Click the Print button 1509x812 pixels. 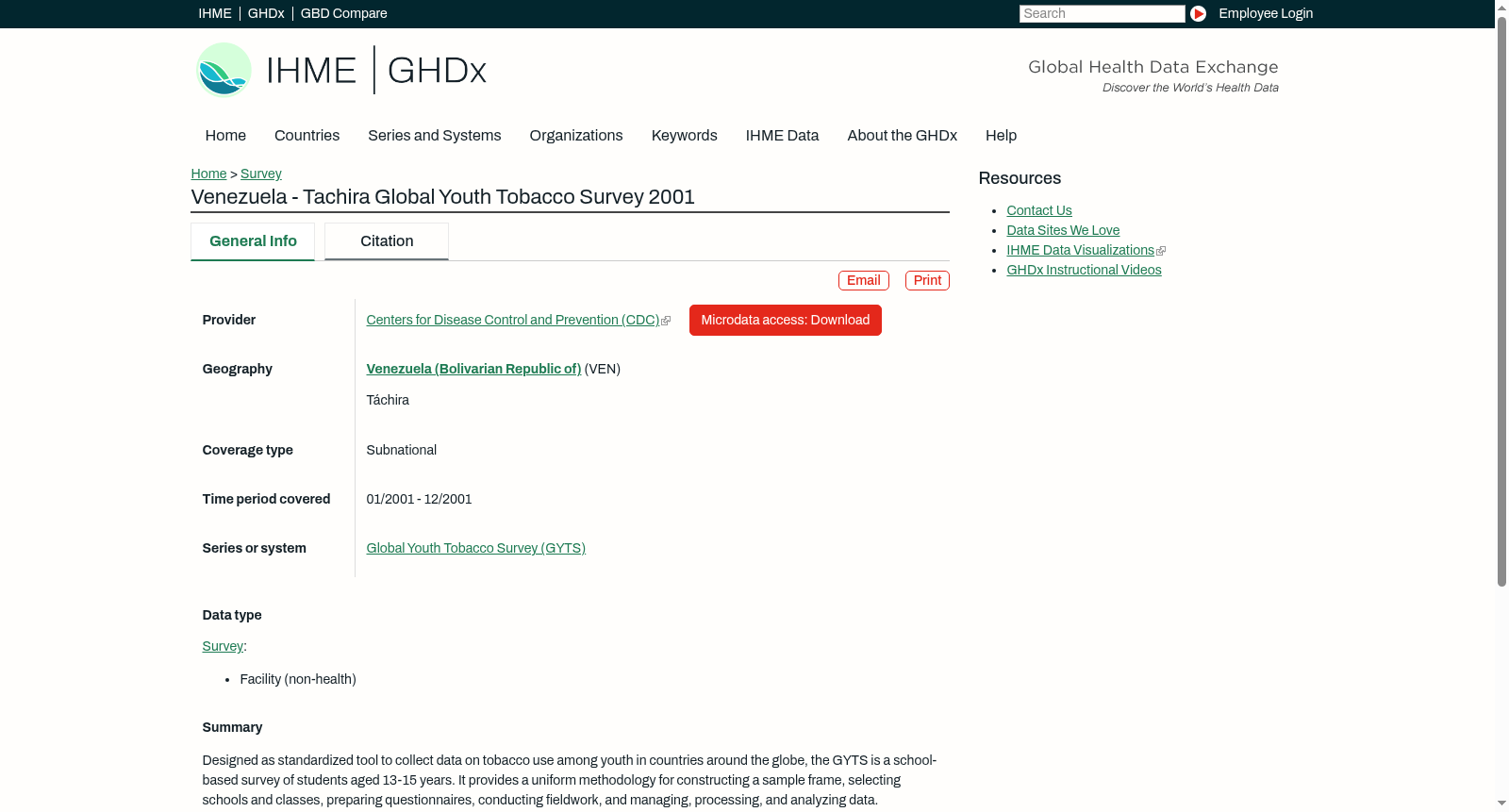click(927, 281)
